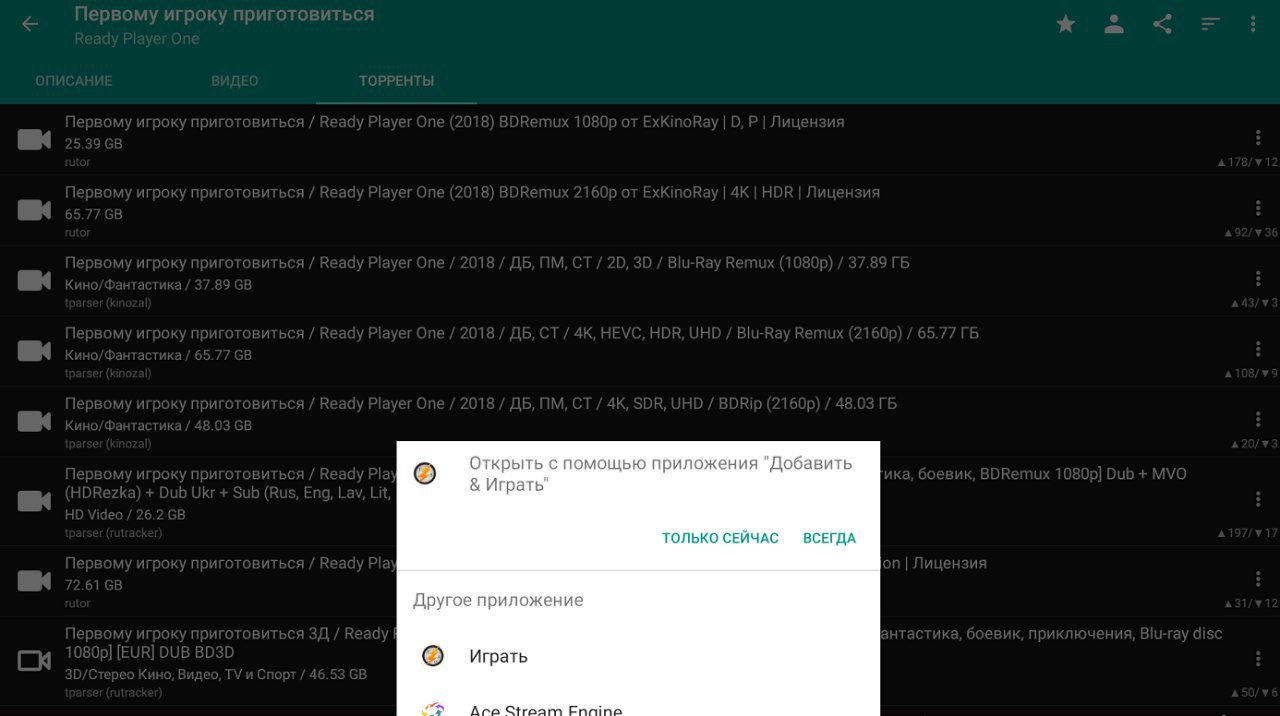Choose ВСЕГДА in open-with dialog
This screenshot has width=1280, height=716.
pyautogui.click(x=829, y=538)
